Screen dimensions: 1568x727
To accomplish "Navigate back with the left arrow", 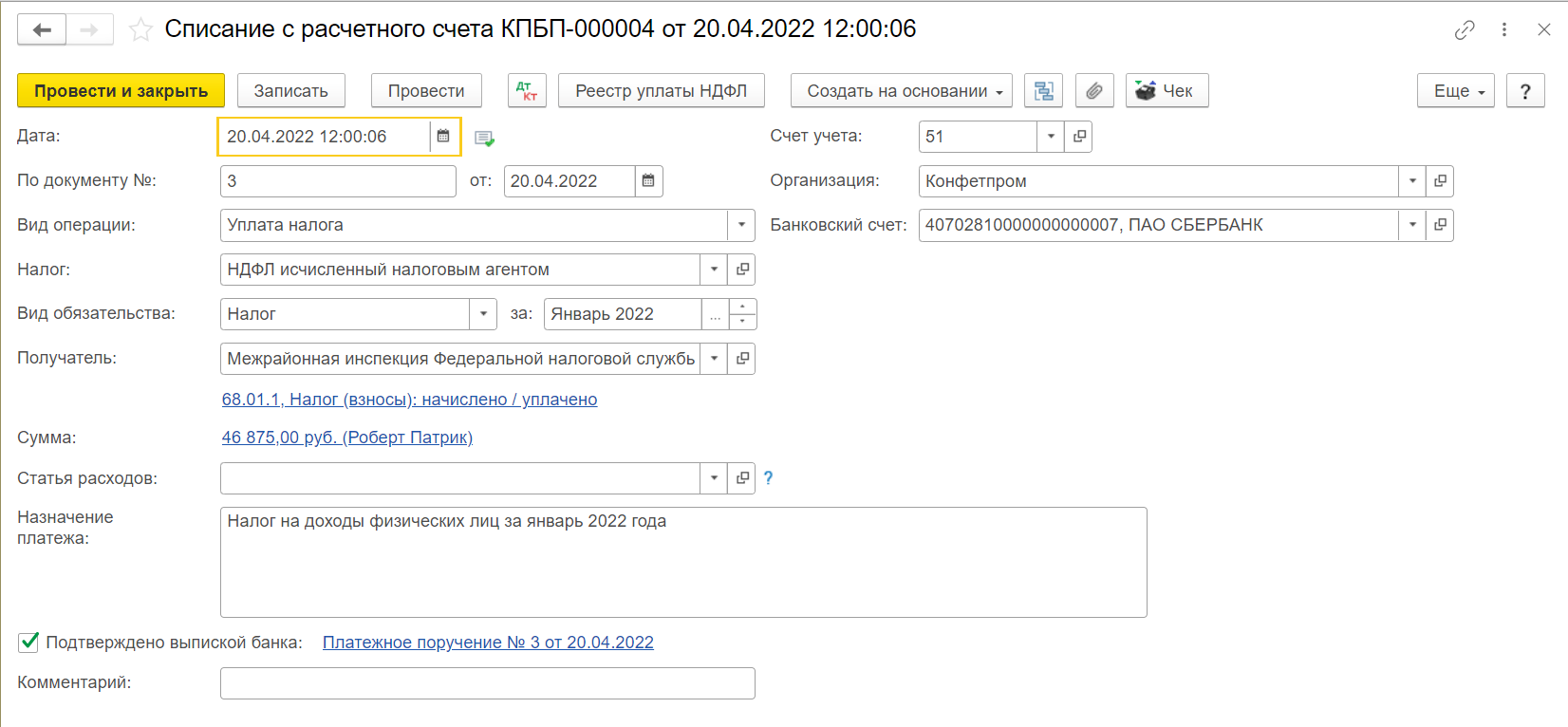I will click(x=42, y=30).
